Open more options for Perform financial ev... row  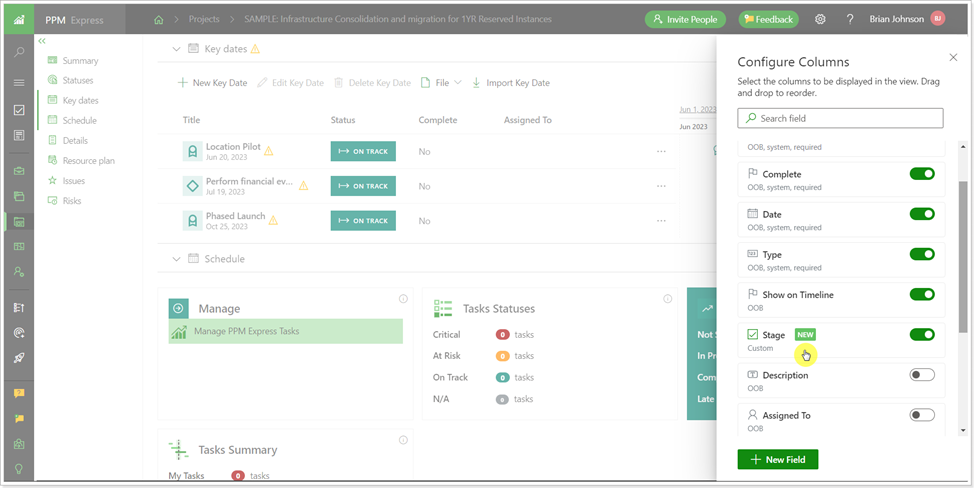tap(662, 186)
